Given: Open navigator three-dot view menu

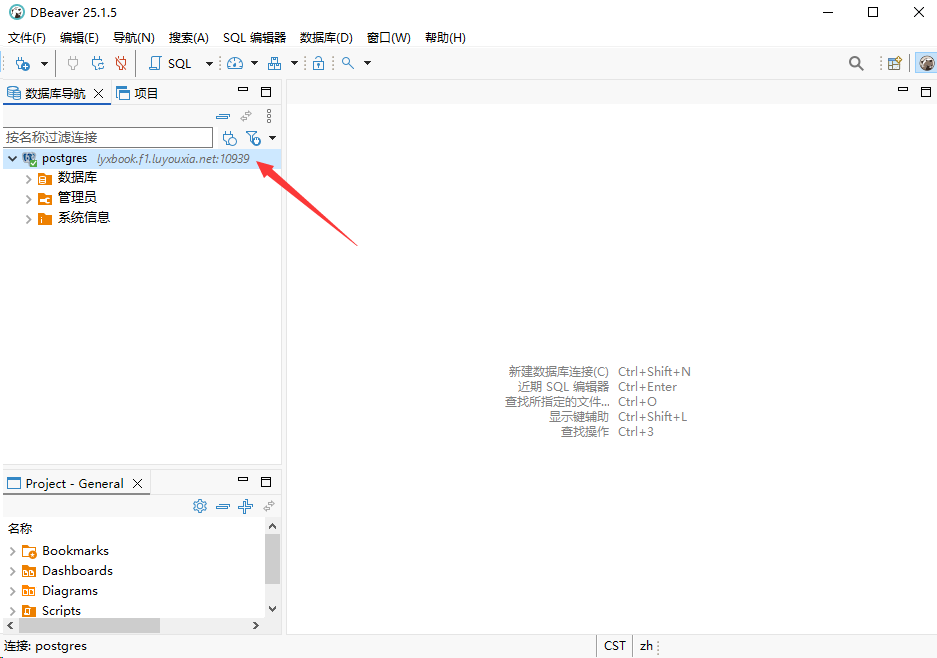Looking at the screenshot, I should 269,116.
